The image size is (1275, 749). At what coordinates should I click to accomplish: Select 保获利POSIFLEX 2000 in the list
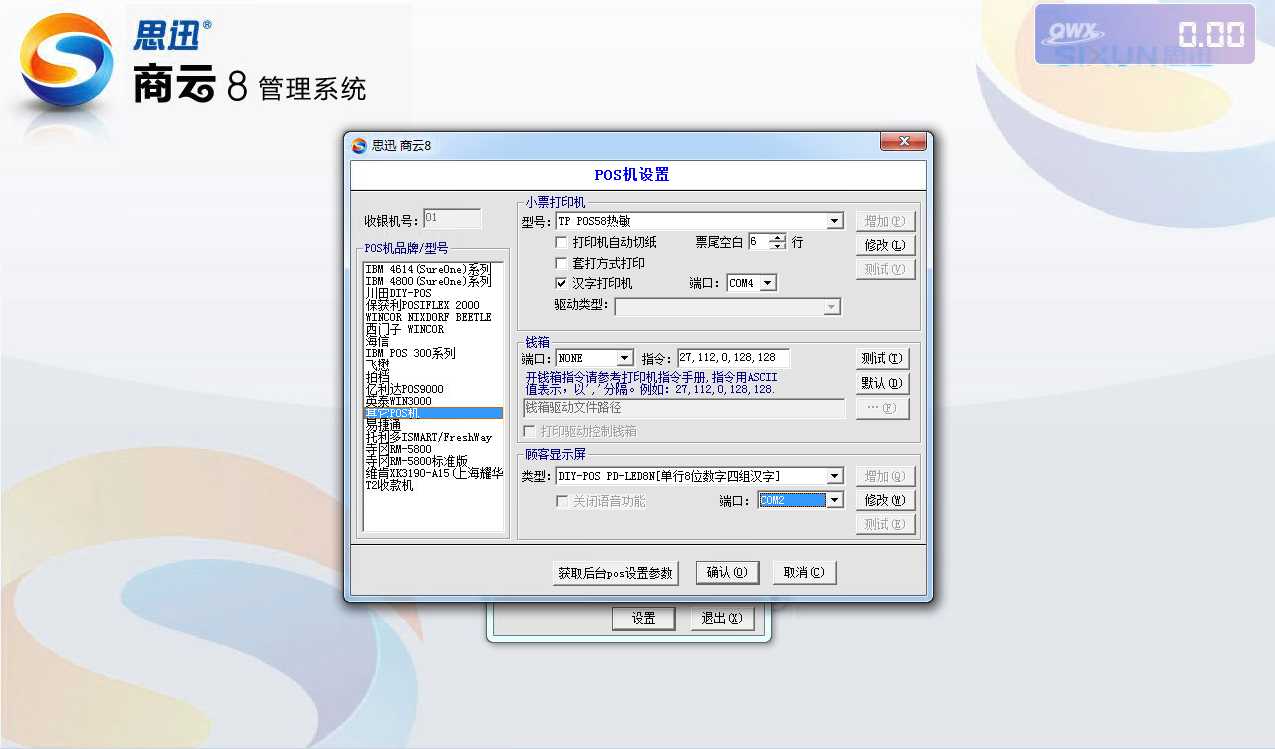click(x=433, y=305)
